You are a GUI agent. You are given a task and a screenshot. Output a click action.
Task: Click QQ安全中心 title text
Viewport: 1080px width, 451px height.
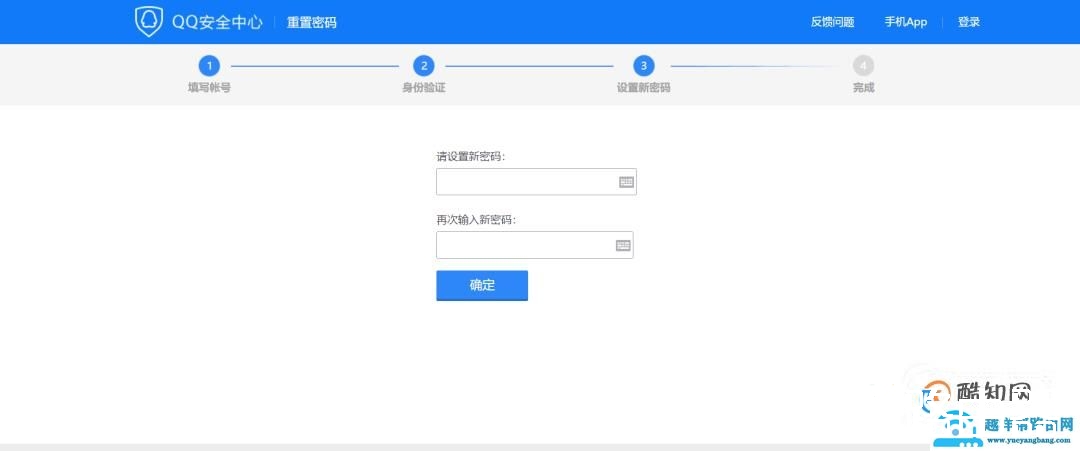coord(217,22)
